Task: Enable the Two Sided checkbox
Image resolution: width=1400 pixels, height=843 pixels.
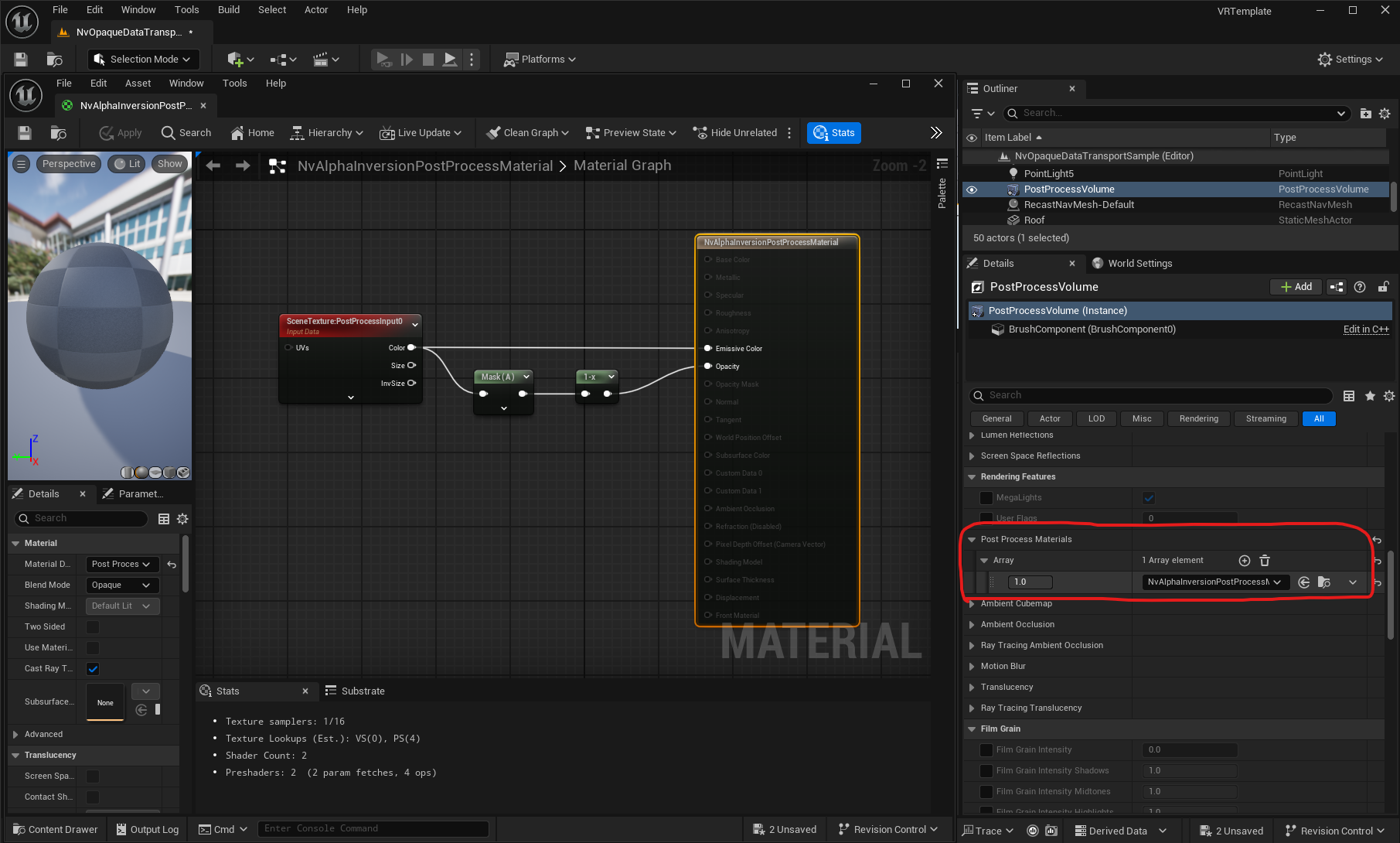Action: 93,627
